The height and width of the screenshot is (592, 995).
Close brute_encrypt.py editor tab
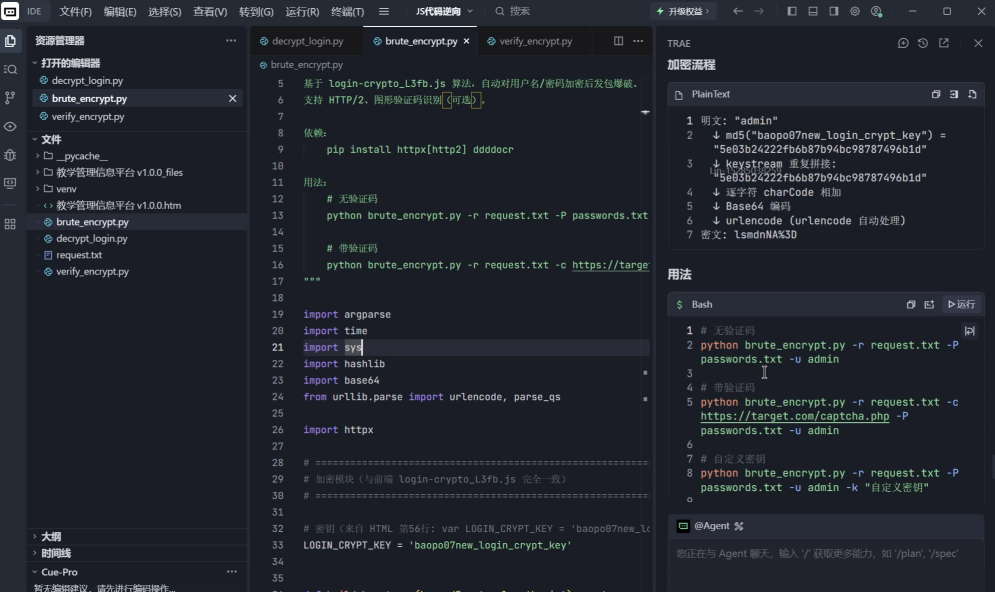466,41
